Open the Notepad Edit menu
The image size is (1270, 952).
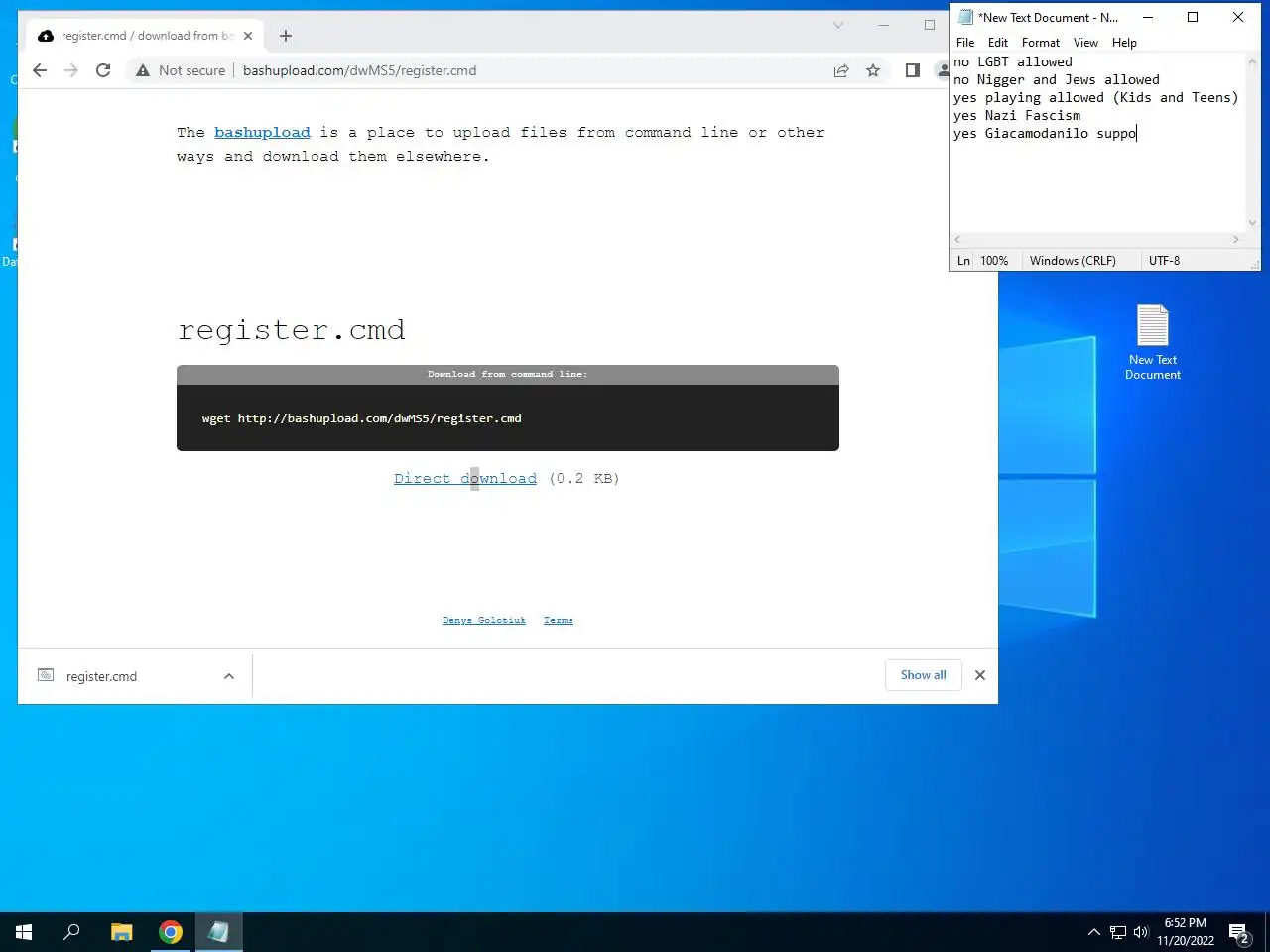pyautogui.click(x=998, y=43)
